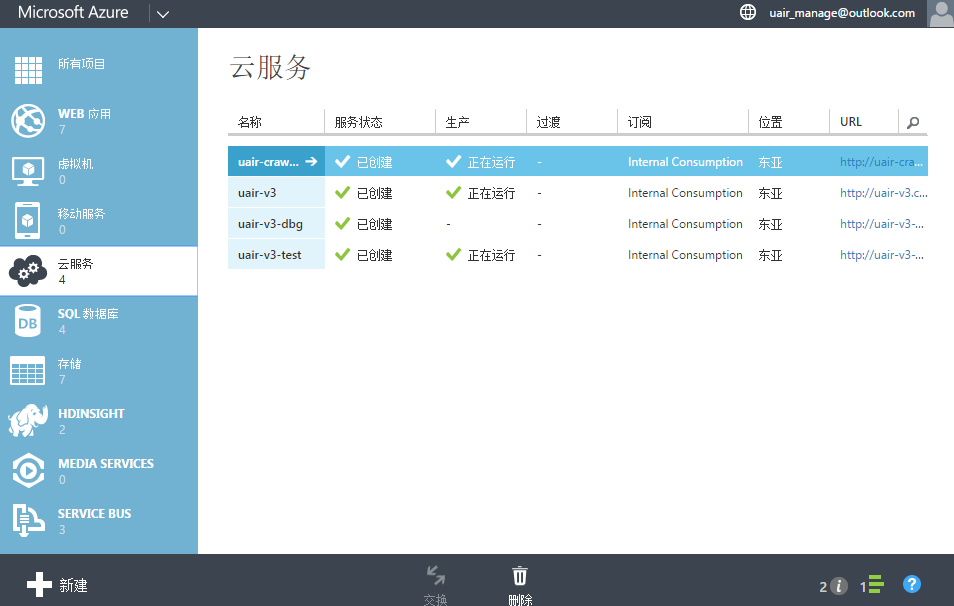Open the search magnifier in the table header
The width and height of the screenshot is (954, 606).
pos(912,122)
